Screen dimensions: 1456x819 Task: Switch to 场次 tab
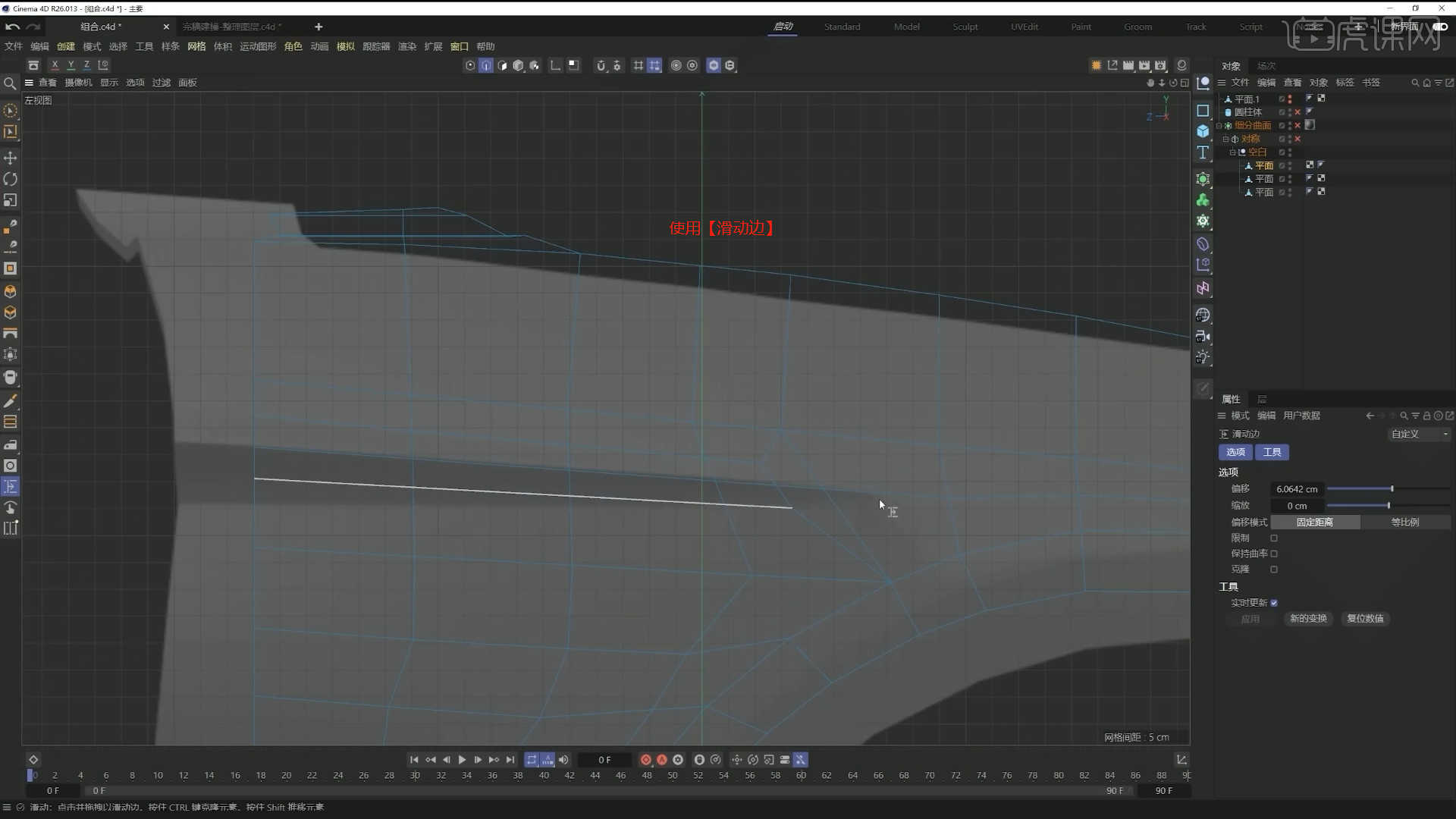tap(1266, 66)
